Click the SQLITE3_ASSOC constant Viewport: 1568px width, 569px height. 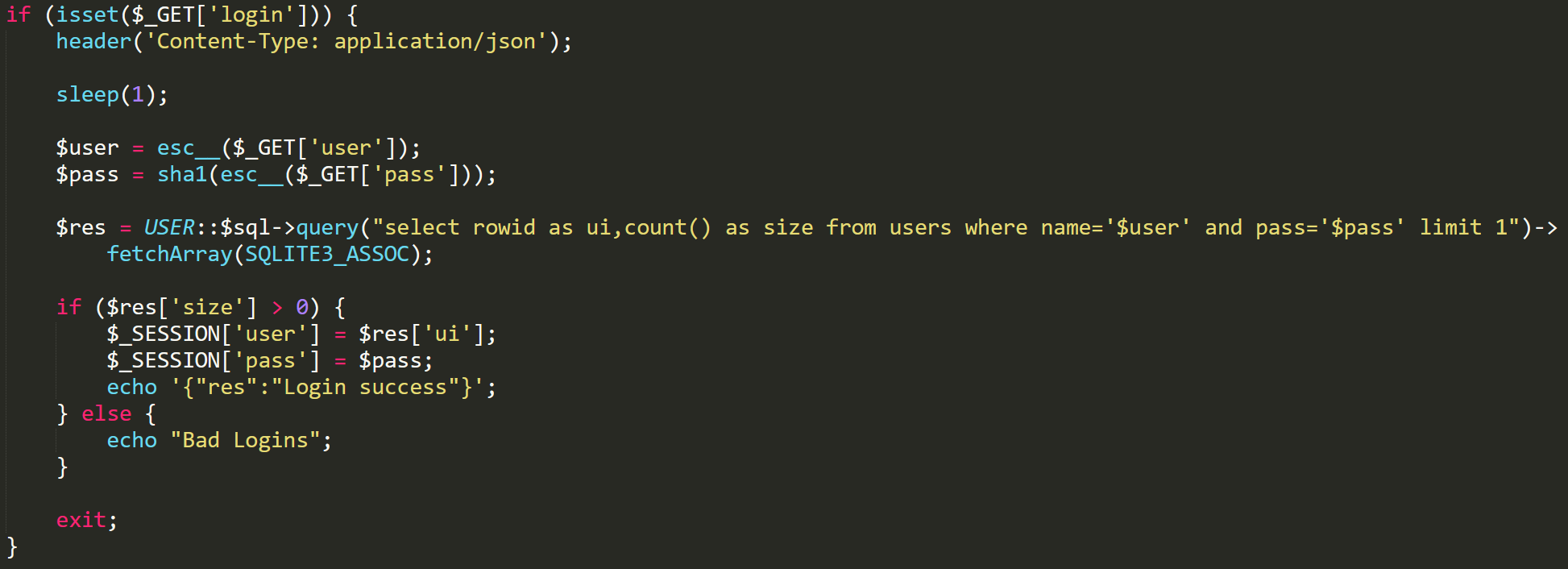(x=327, y=254)
